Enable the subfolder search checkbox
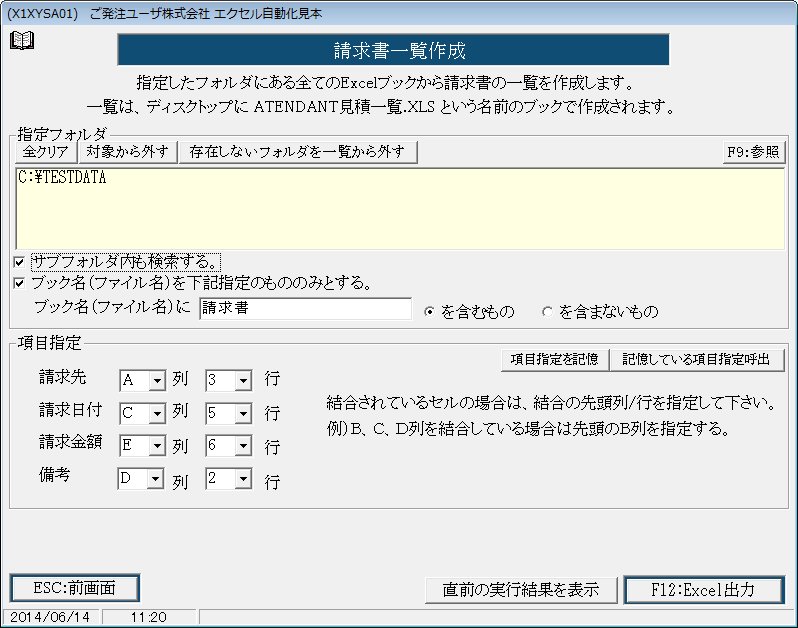The width and height of the screenshot is (798, 628). 19,262
